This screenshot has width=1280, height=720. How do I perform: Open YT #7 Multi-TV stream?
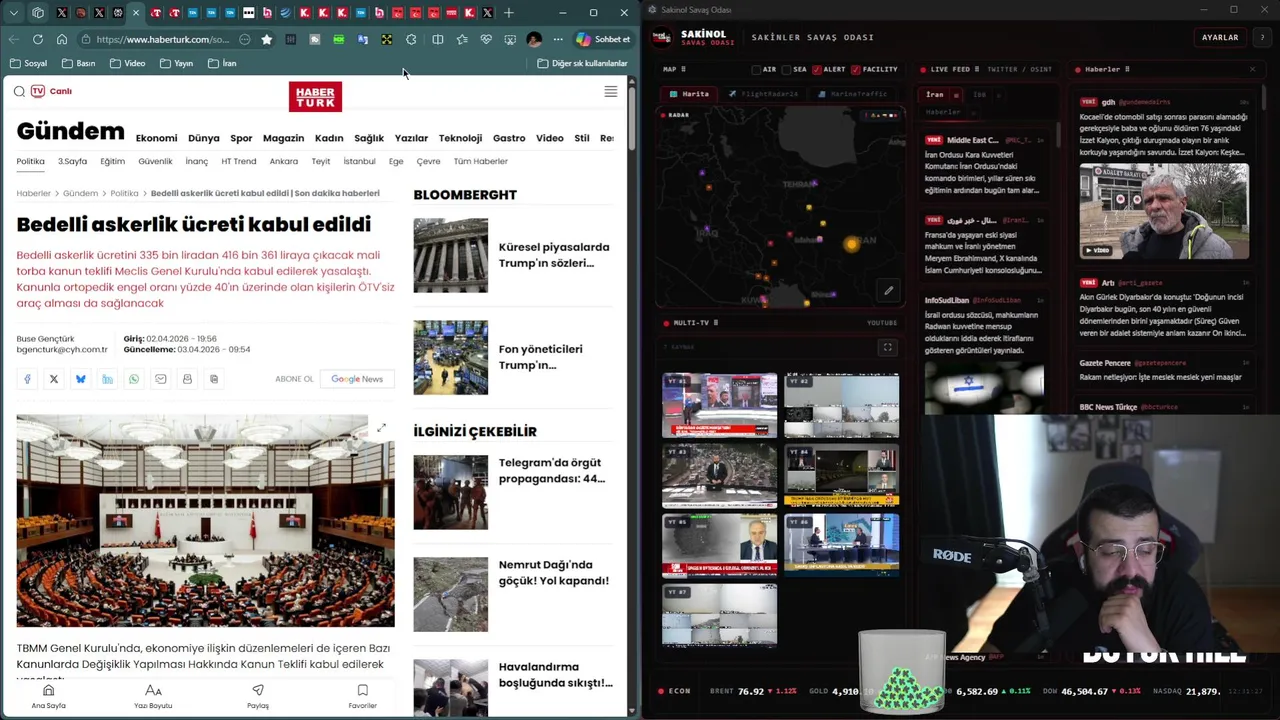coord(719,615)
